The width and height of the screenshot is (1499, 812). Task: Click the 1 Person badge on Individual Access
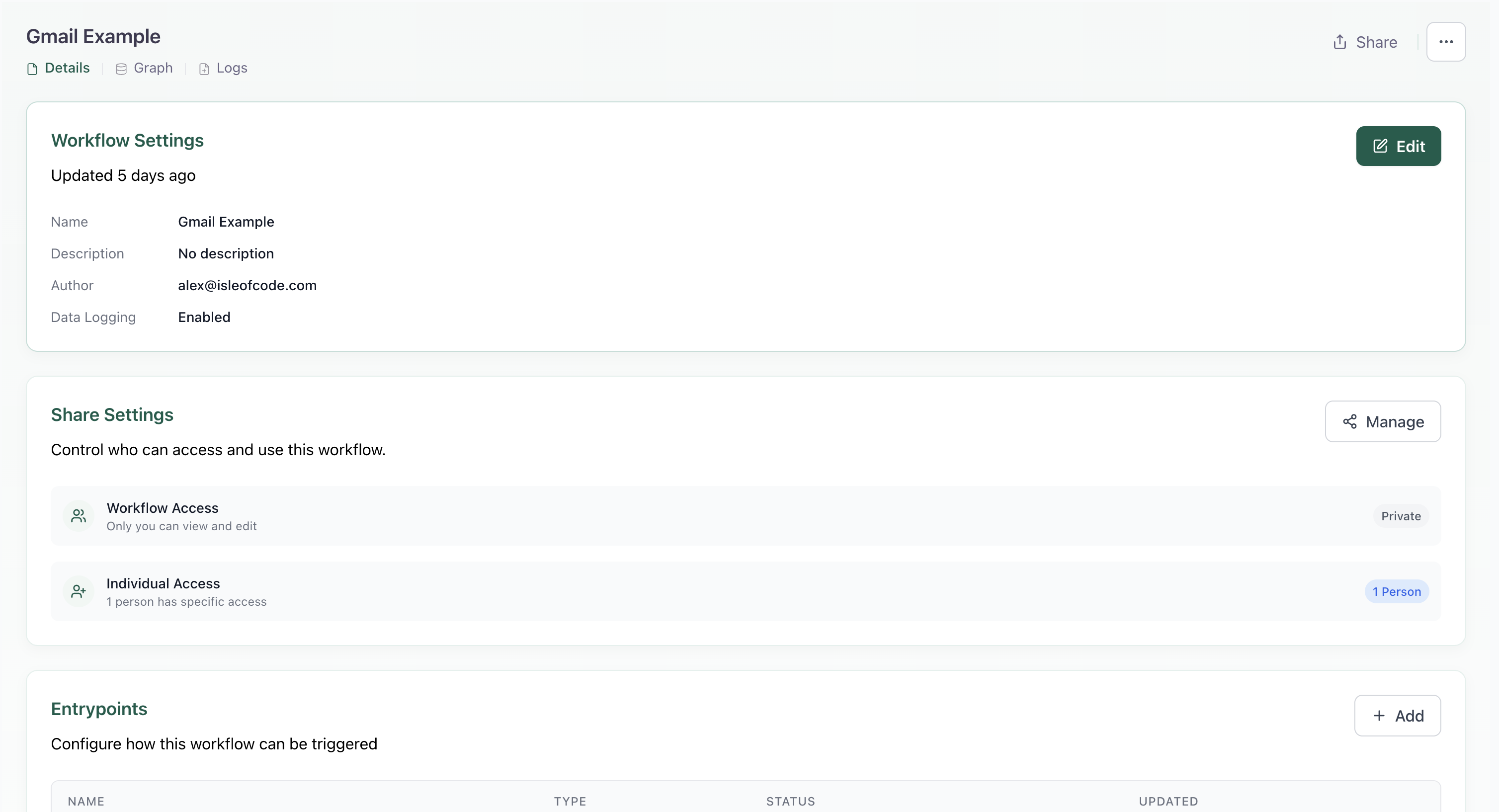(1397, 591)
